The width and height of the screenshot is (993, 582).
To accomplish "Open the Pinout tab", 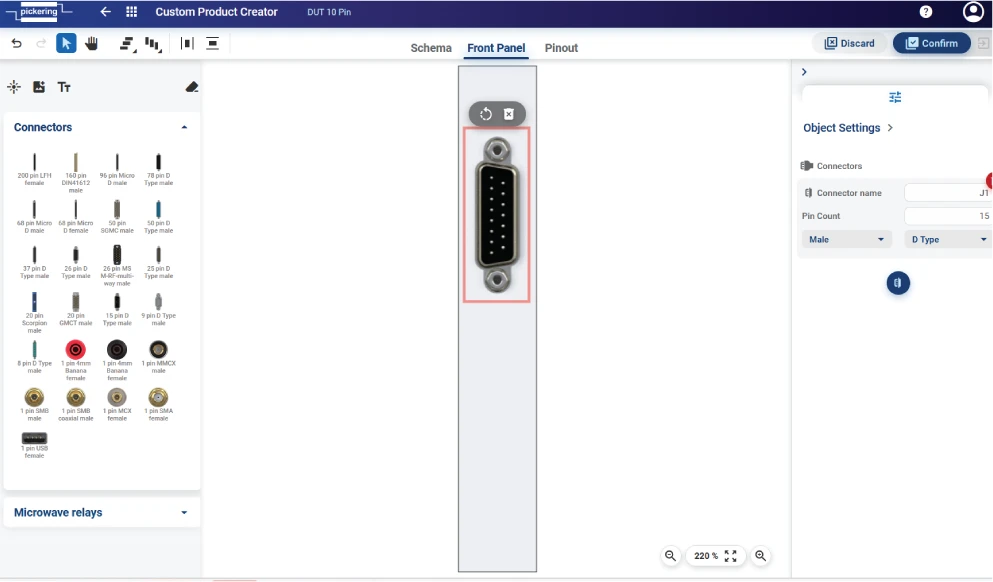I will click(x=561, y=47).
